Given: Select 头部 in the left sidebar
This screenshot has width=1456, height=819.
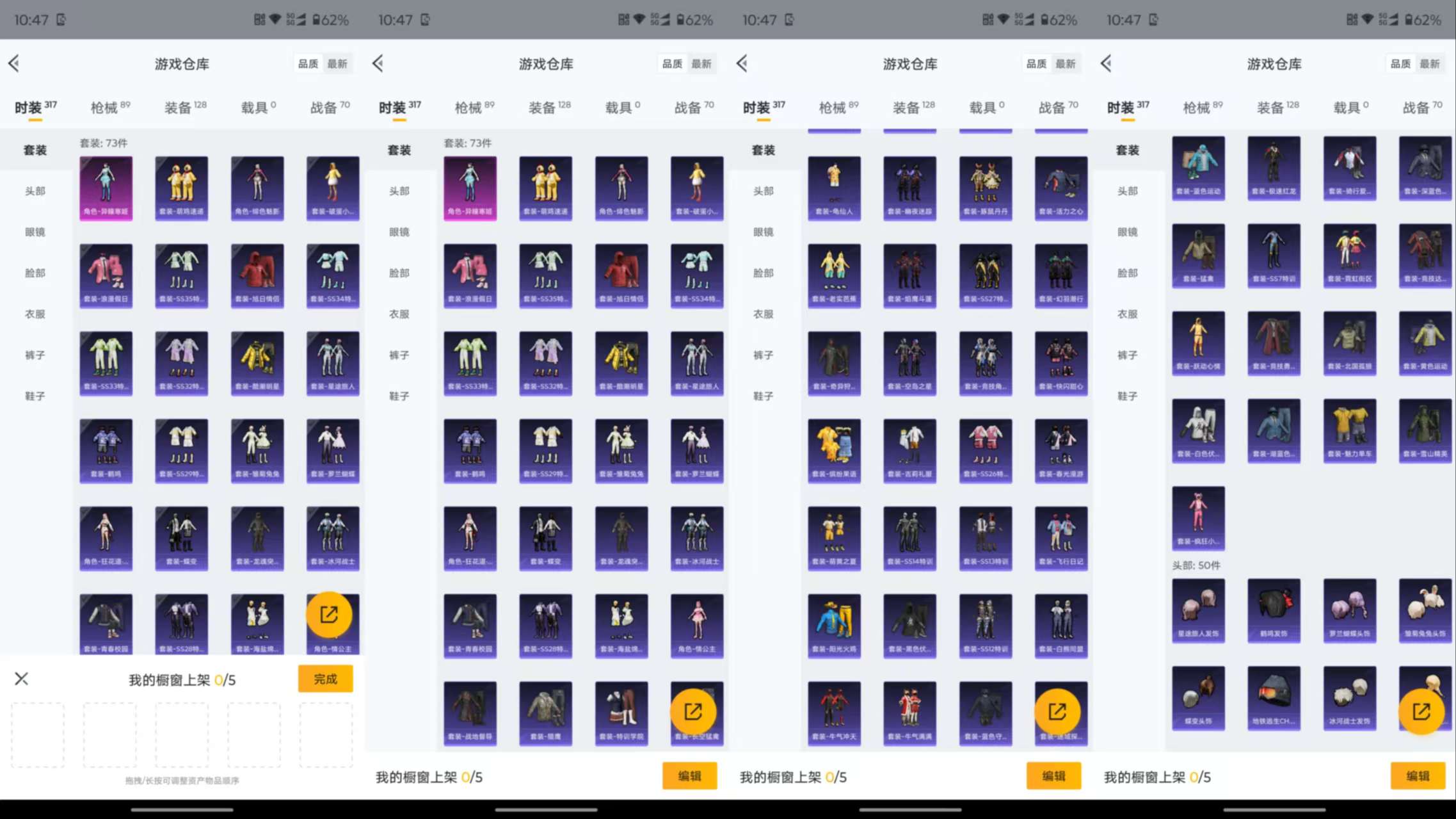Looking at the screenshot, I should tap(35, 190).
